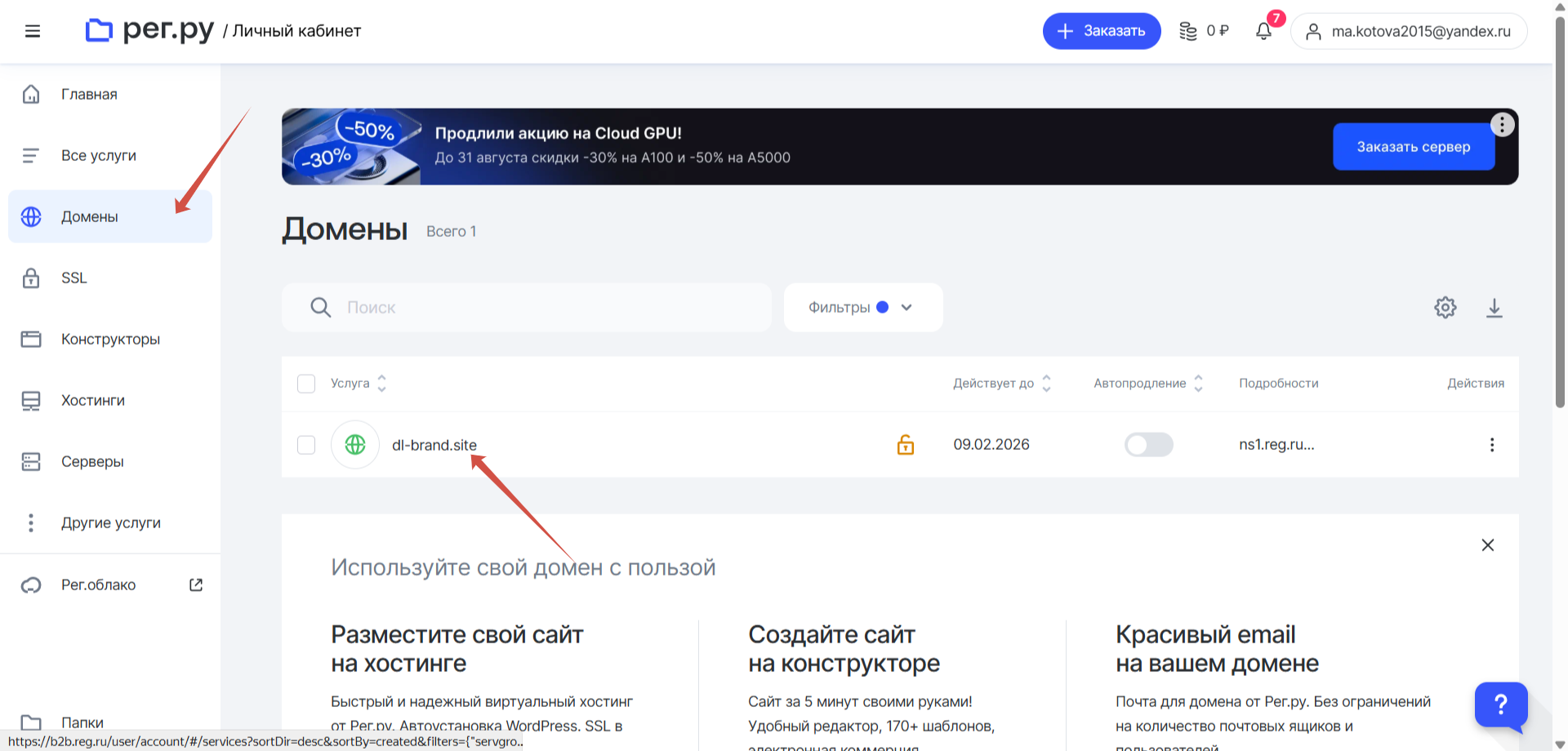Screen dimensions: 1568x751
Task: Click the orange unlocked padlock icon
Action: click(906, 444)
